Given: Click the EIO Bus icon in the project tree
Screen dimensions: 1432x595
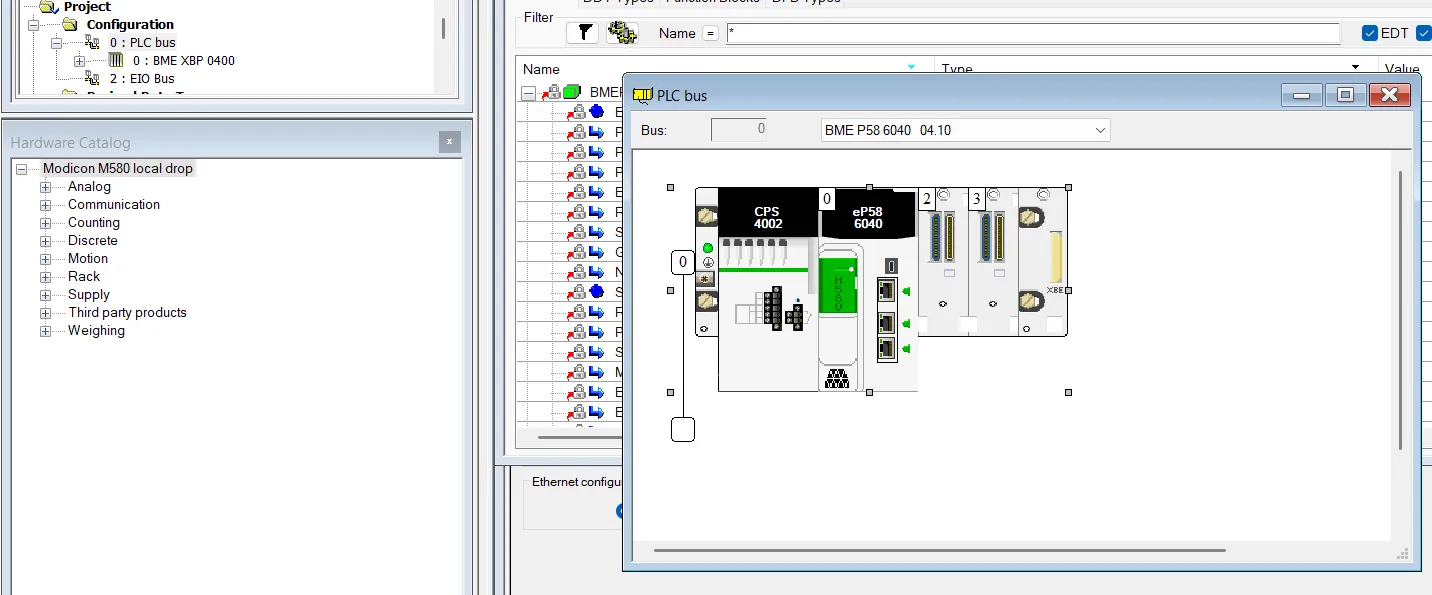Looking at the screenshot, I should pyautogui.click(x=93, y=78).
